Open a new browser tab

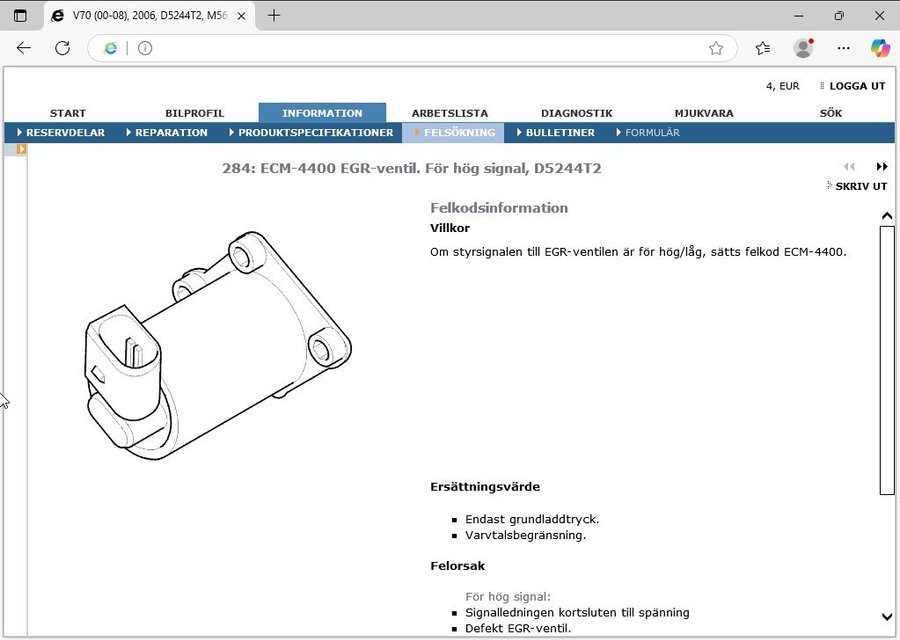tap(274, 15)
